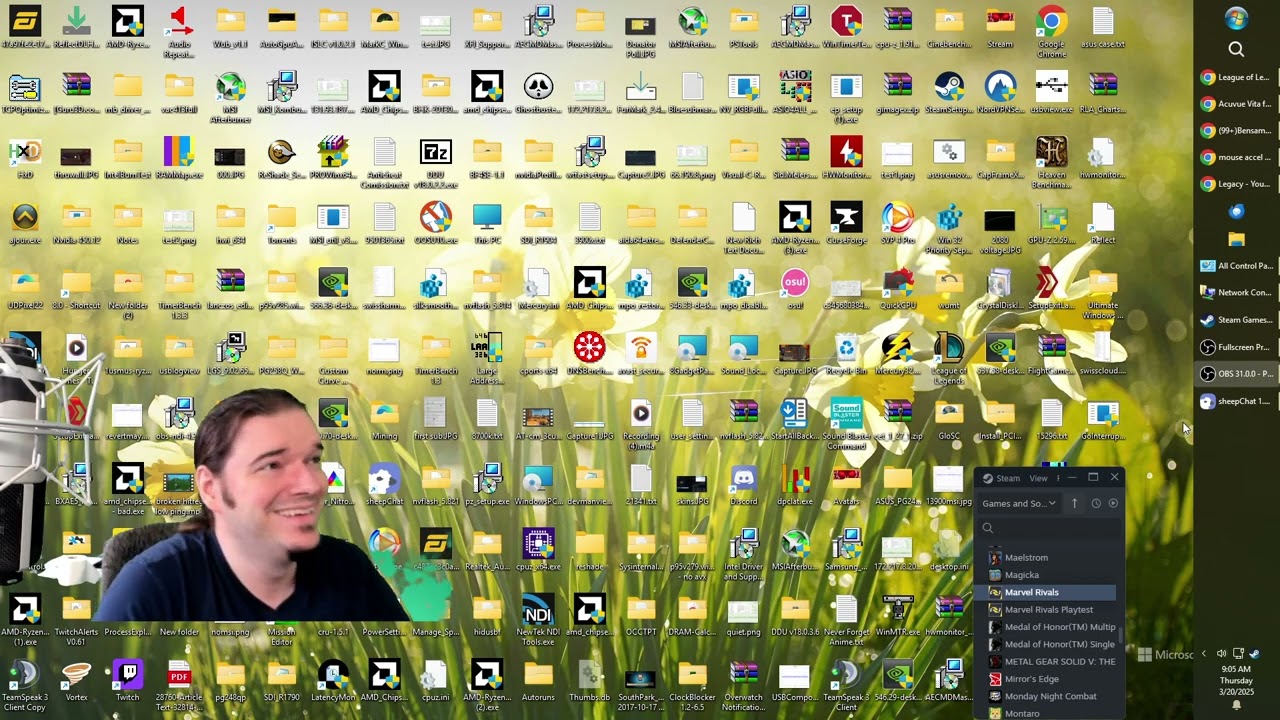Switch to mouse accel Chrome window
This screenshot has height=720, width=1280.
point(1236,157)
